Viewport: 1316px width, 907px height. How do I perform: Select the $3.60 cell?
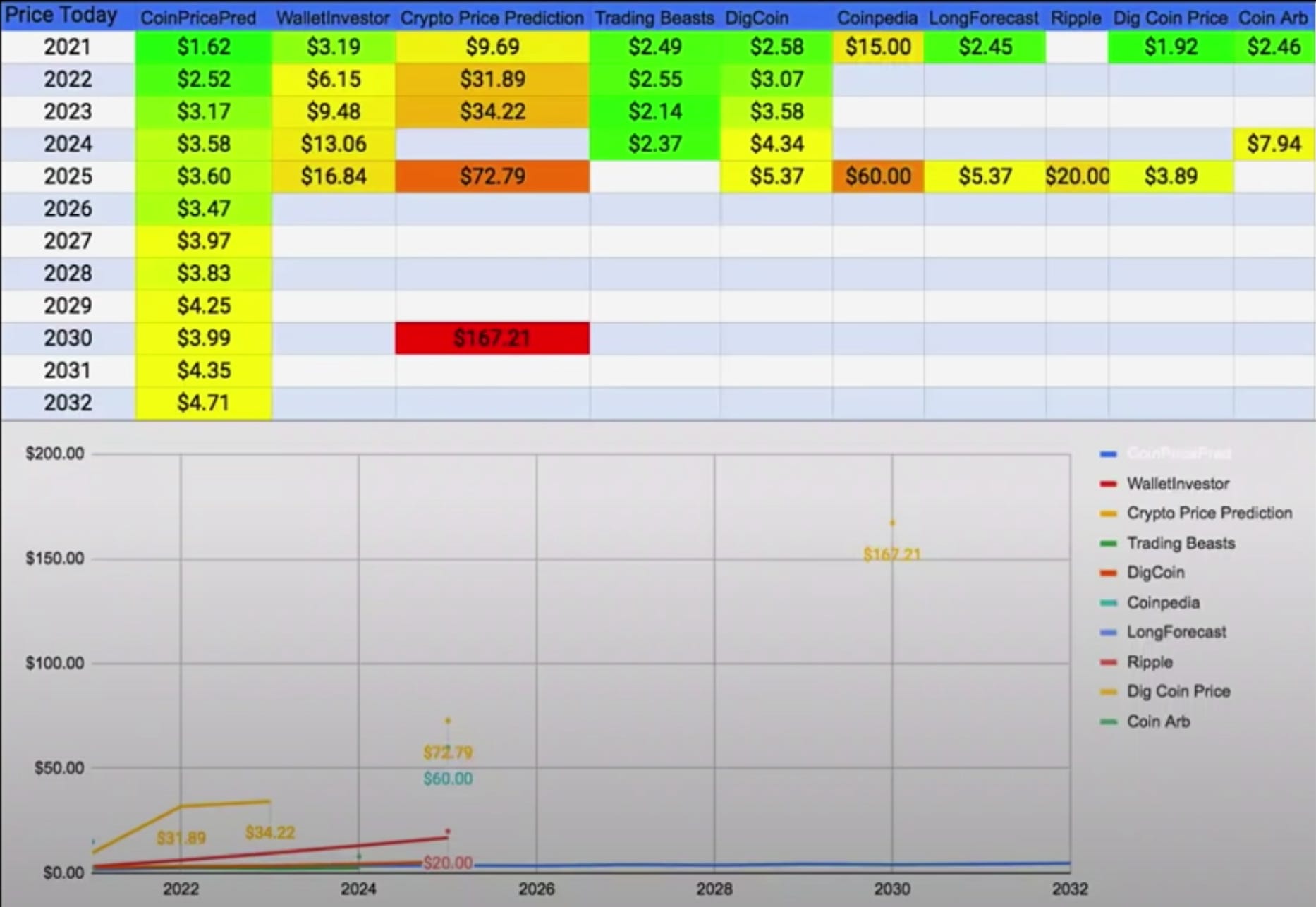coord(204,176)
